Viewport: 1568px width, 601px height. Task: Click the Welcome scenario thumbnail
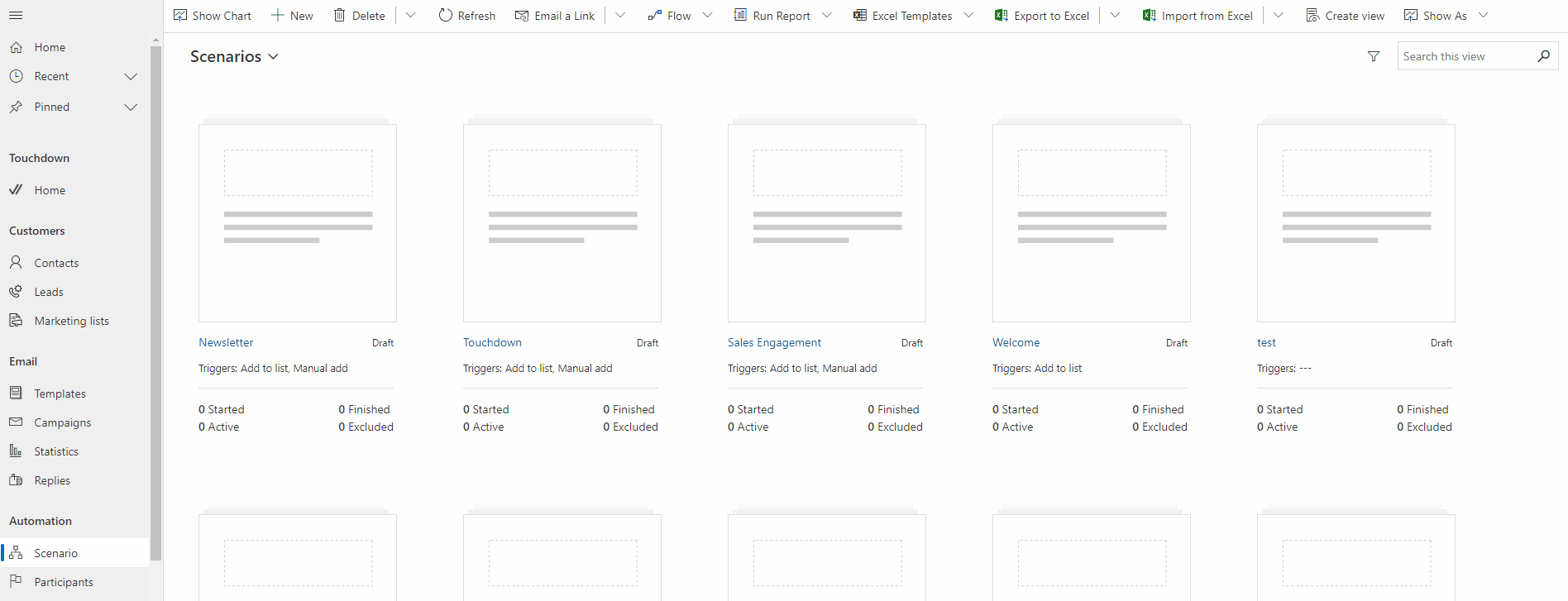1091,223
